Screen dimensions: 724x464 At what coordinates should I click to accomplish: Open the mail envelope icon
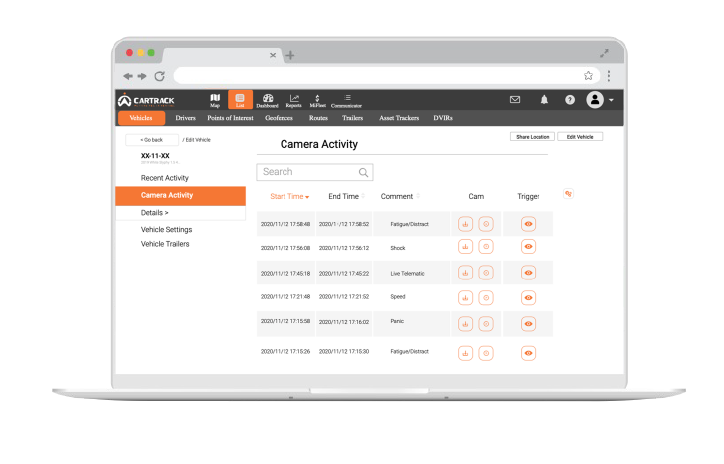click(x=515, y=100)
